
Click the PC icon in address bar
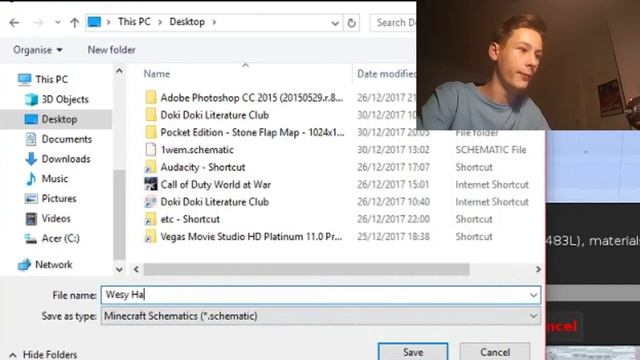point(94,22)
